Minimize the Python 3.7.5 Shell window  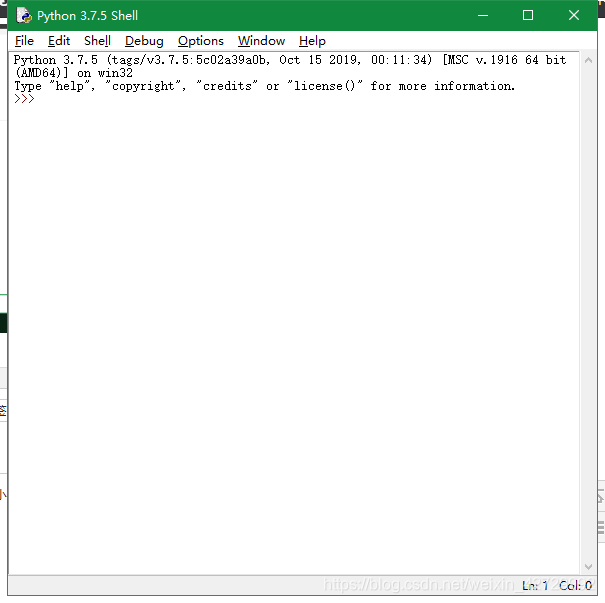click(x=483, y=15)
